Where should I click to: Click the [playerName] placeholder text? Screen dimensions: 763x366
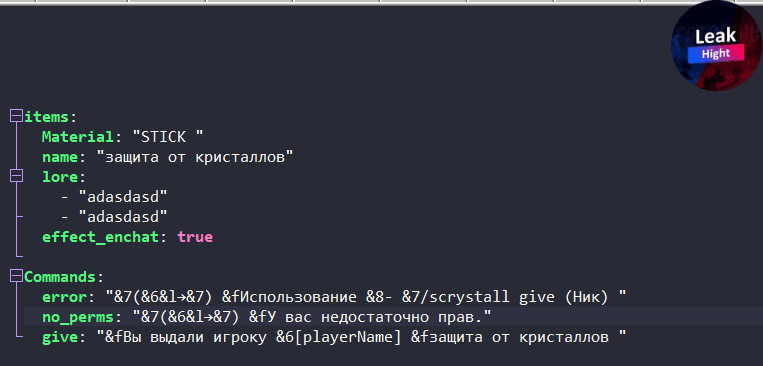348,337
